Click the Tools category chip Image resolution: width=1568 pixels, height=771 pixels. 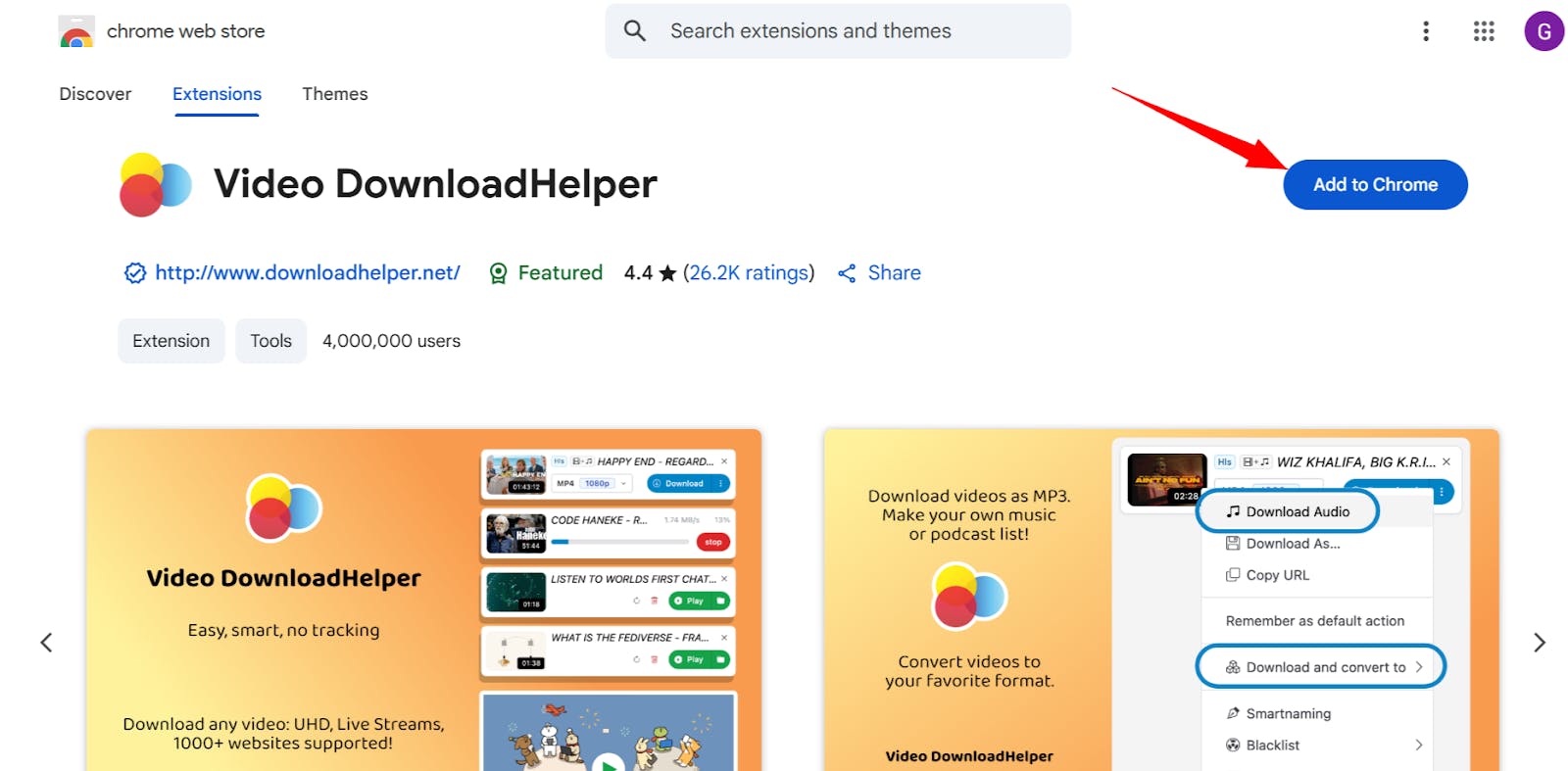point(270,341)
